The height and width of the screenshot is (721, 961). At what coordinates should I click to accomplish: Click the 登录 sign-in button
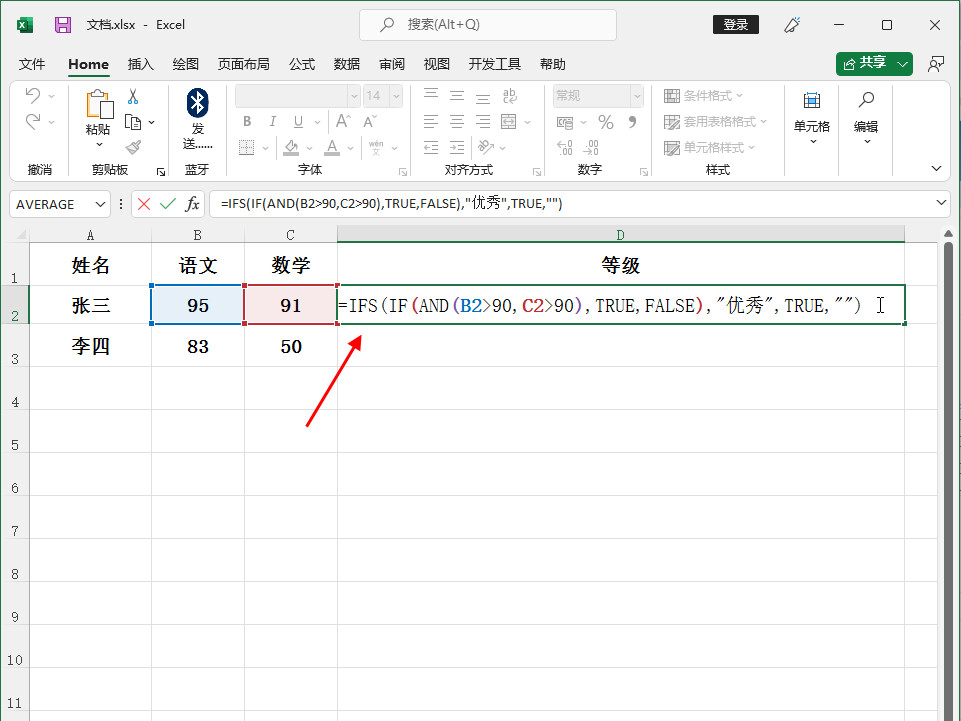point(735,25)
